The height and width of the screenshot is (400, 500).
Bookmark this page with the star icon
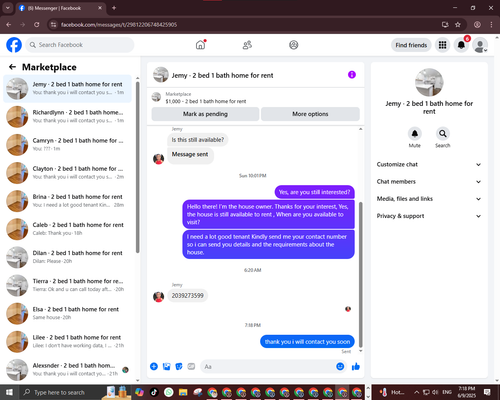(x=458, y=25)
